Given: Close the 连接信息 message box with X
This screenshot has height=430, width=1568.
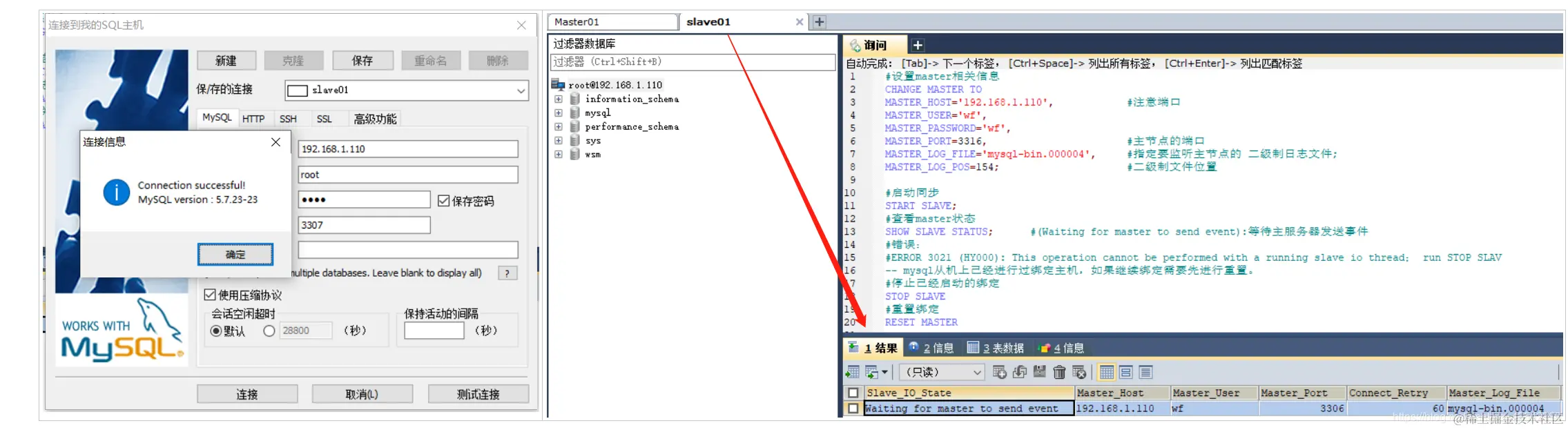Looking at the screenshot, I should point(275,142).
